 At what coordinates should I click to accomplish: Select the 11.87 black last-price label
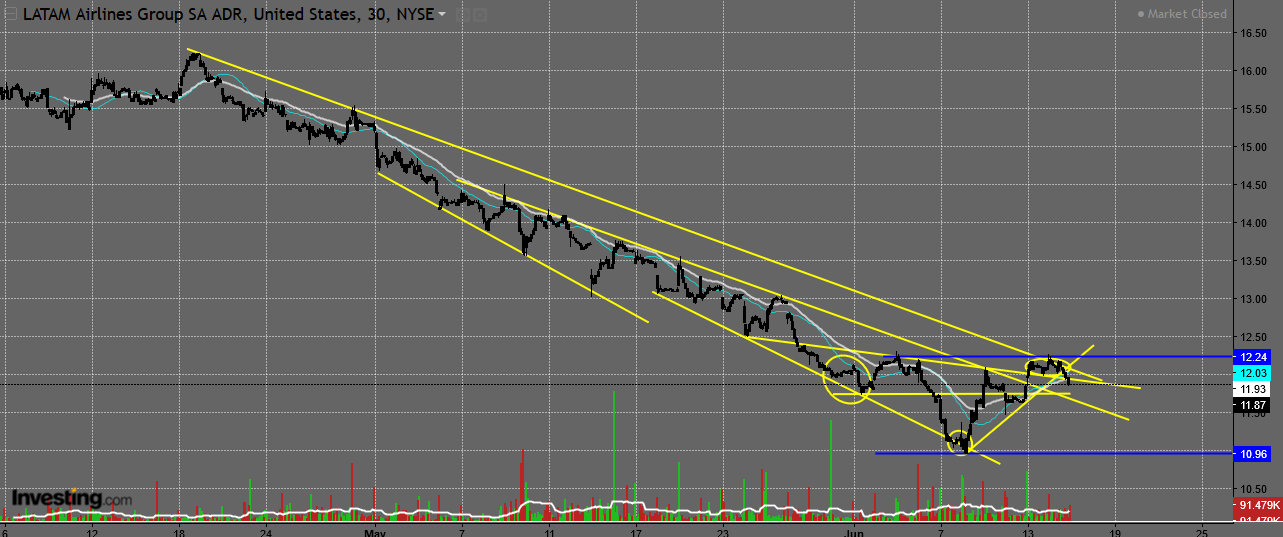1254,404
